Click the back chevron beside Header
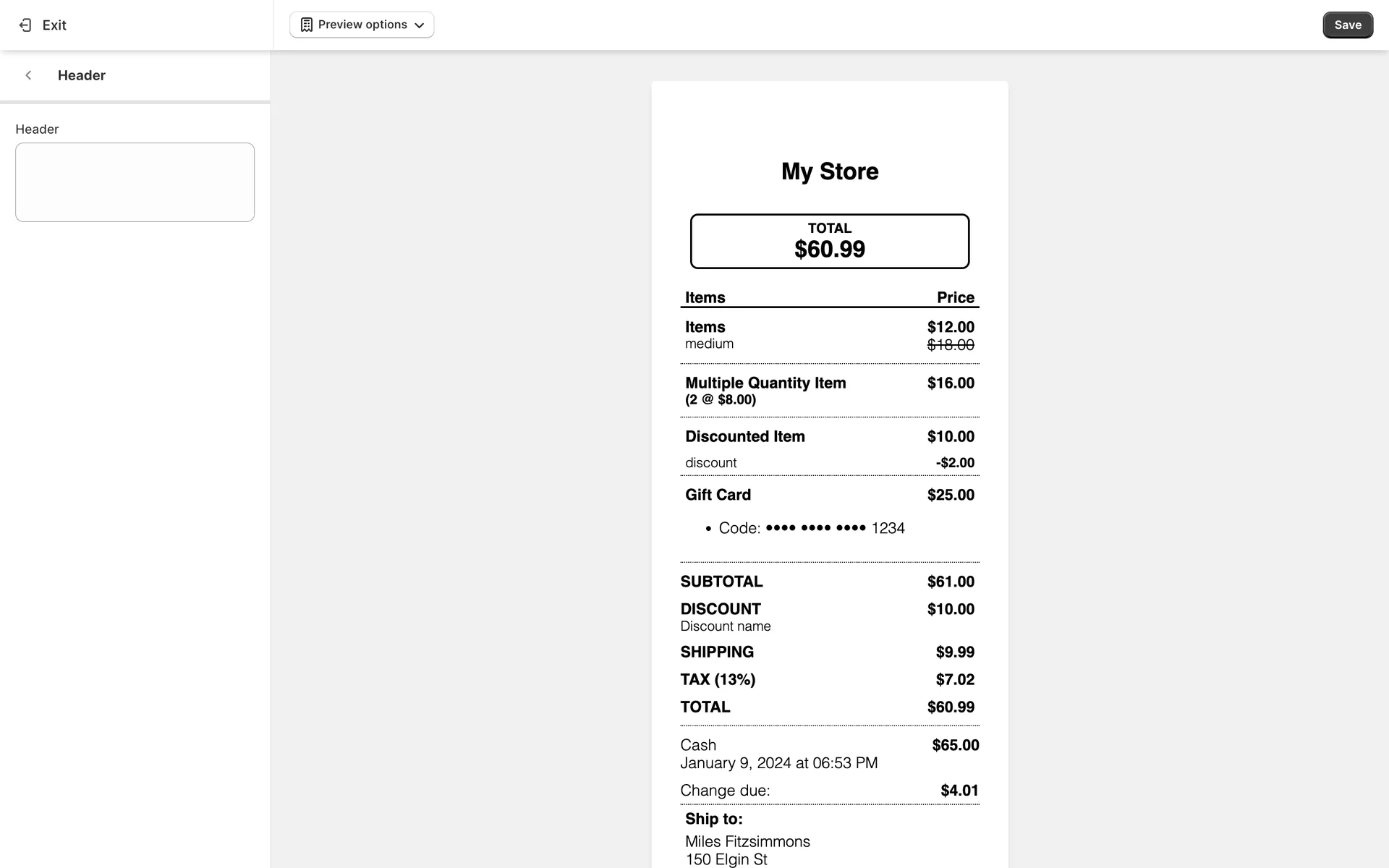The image size is (1389, 868). pyautogui.click(x=28, y=75)
